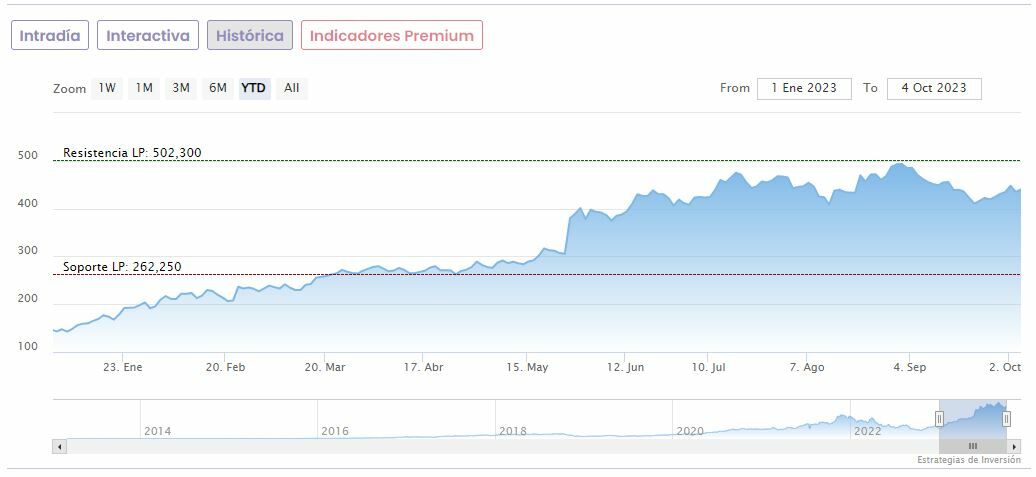
Task: Open the Estrategias de Inversión credit link
Action: point(969,460)
